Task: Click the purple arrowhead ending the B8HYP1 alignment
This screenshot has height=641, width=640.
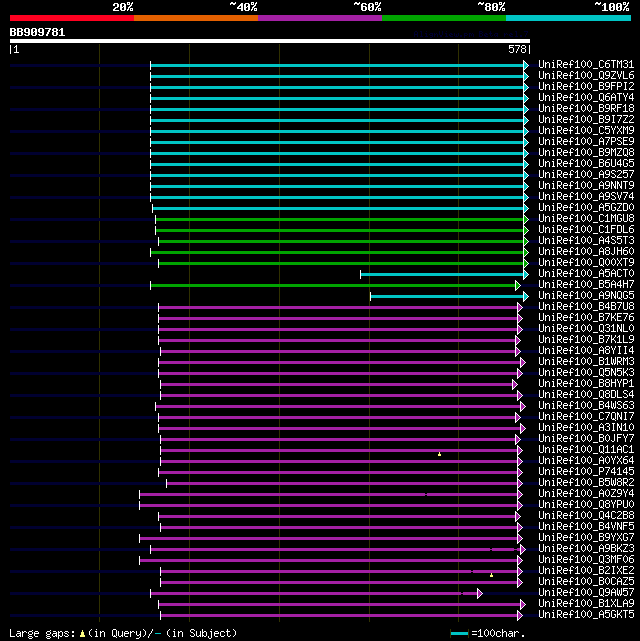Action: point(515,385)
